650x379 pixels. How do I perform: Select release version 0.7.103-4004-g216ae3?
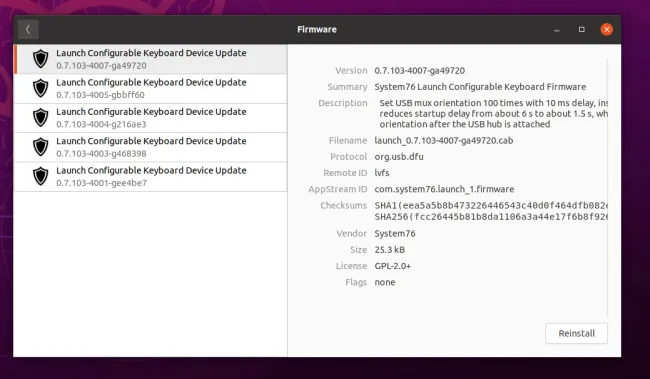click(150, 118)
